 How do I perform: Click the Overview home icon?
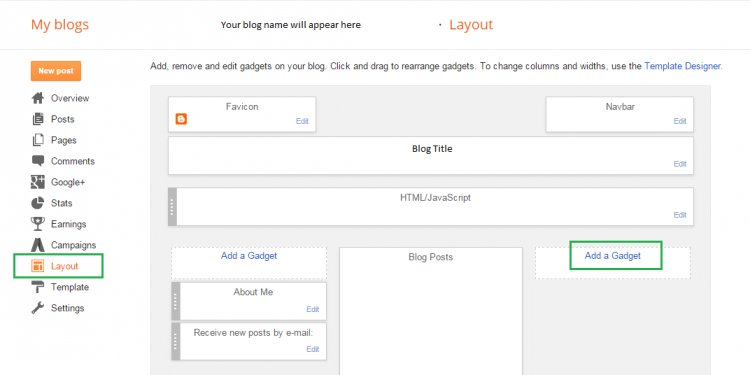[x=38, y=98]
